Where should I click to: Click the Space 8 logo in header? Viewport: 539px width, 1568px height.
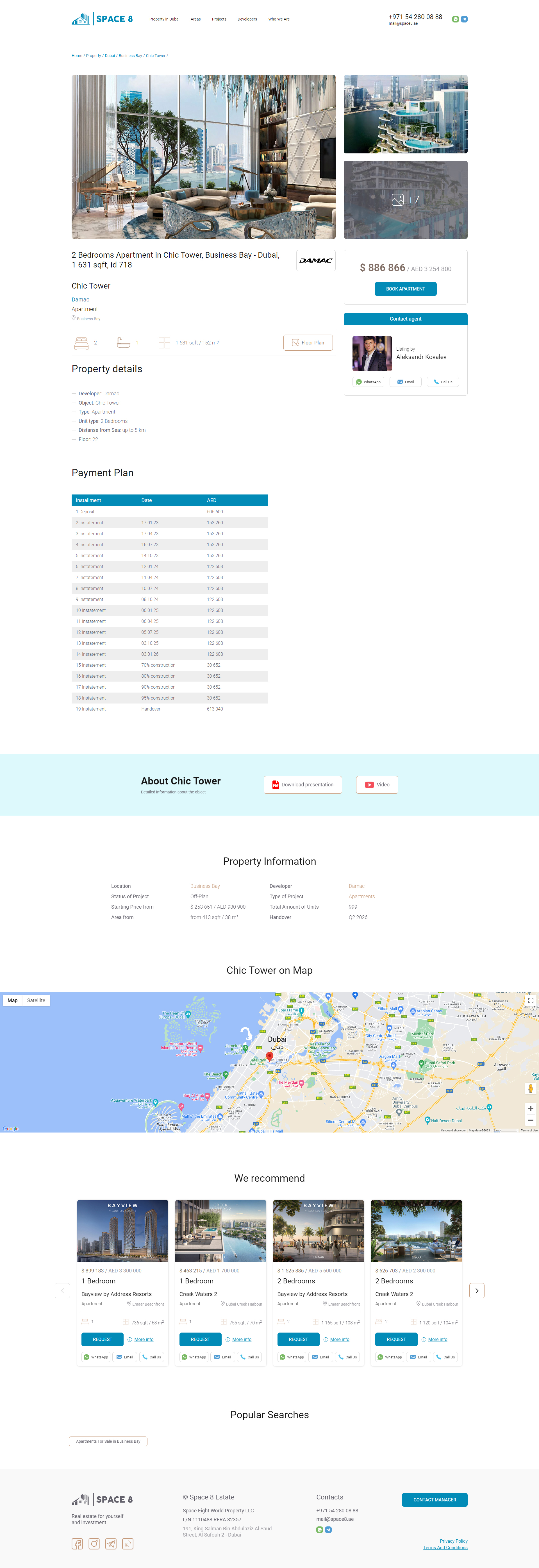click(x=102, y=19)
